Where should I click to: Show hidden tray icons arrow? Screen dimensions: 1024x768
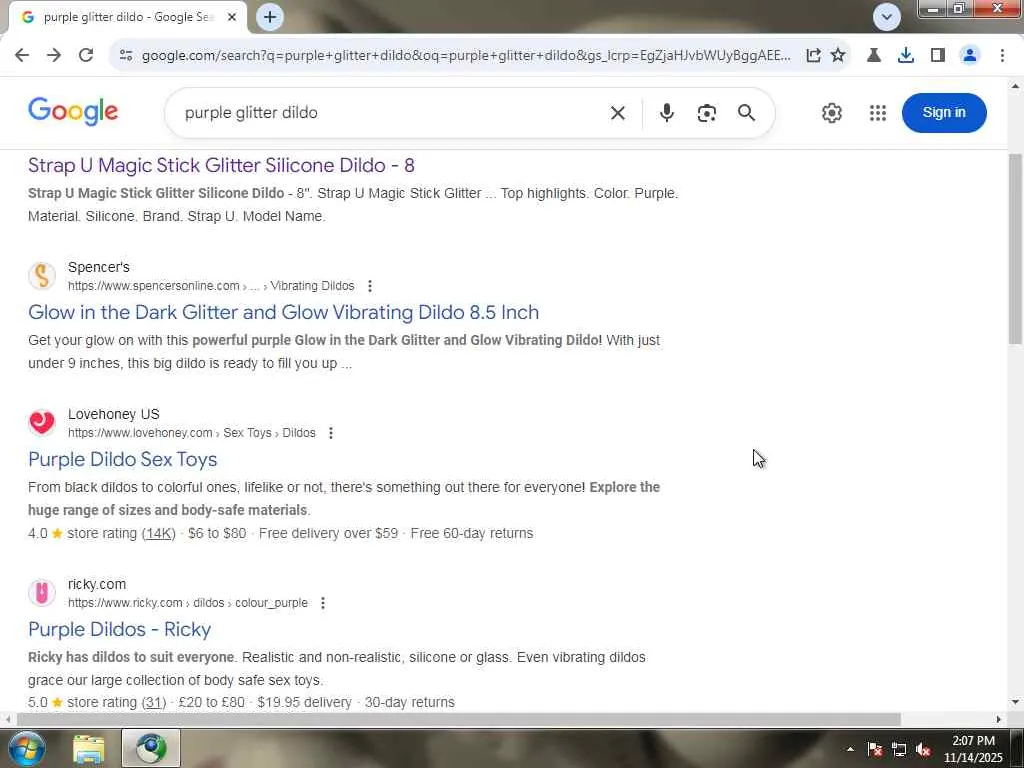tap(850, 750)
